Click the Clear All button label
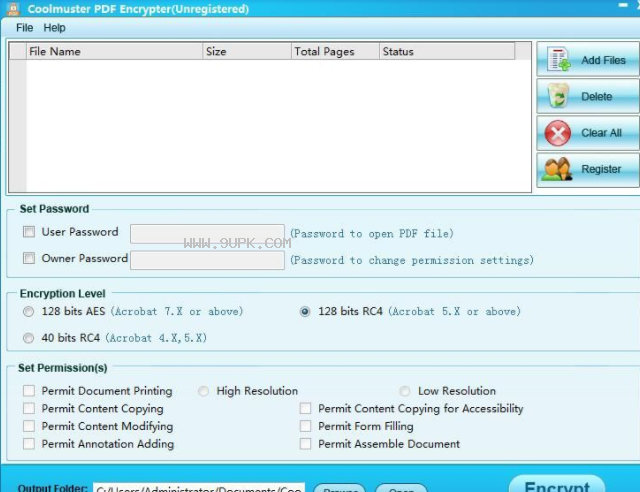Image resolution: width=640 pixels, height=492 pixels. [x=601, y=133]
